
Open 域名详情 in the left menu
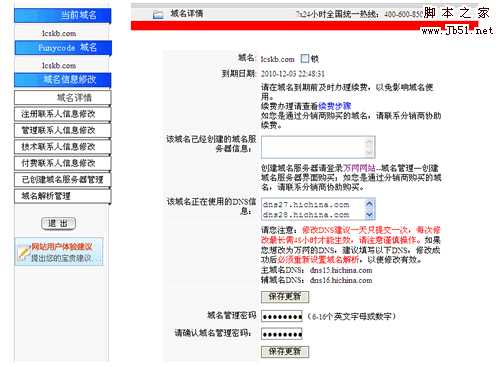point(63,98)
